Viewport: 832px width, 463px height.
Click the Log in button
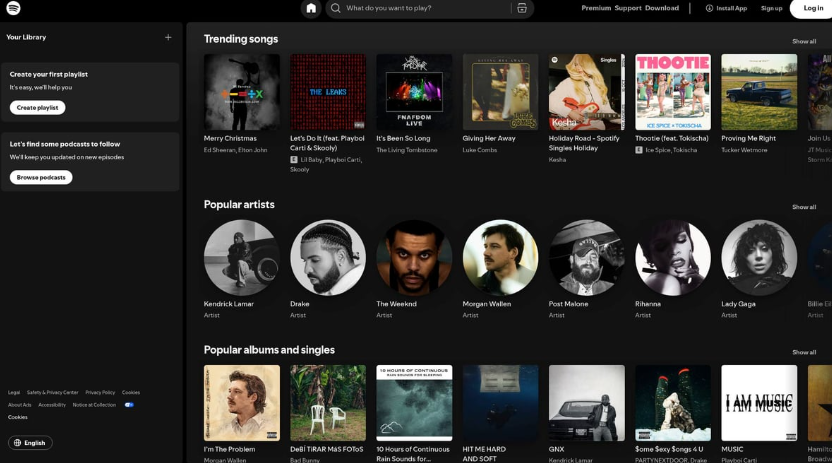(x=812, y=8)
